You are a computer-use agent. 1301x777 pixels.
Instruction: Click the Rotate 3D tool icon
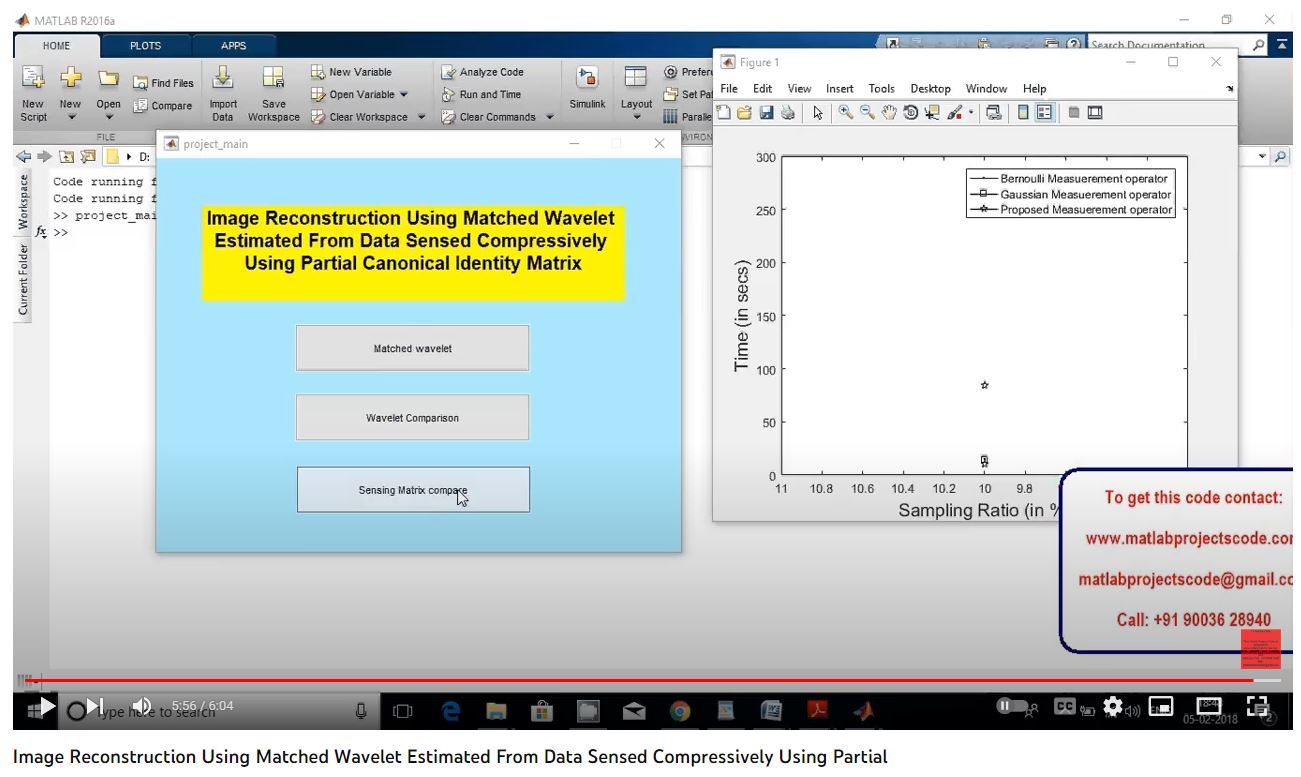point(910,113)
